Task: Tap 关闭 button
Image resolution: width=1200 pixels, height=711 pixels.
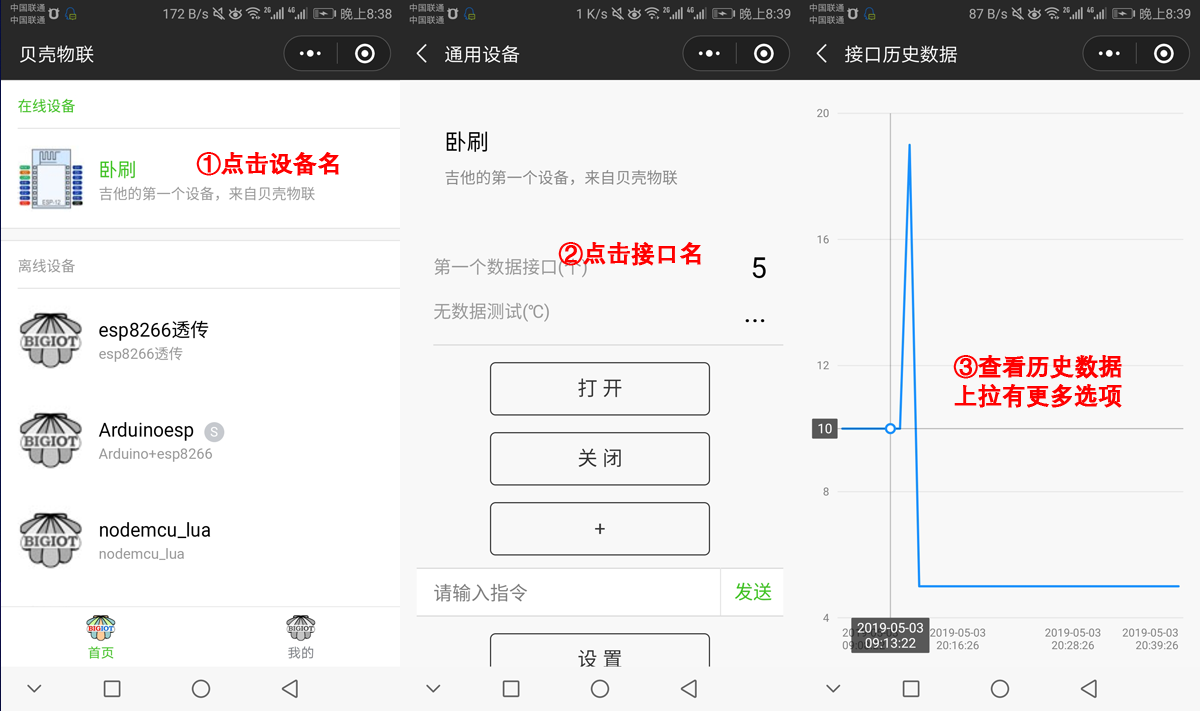Action: 600,459
